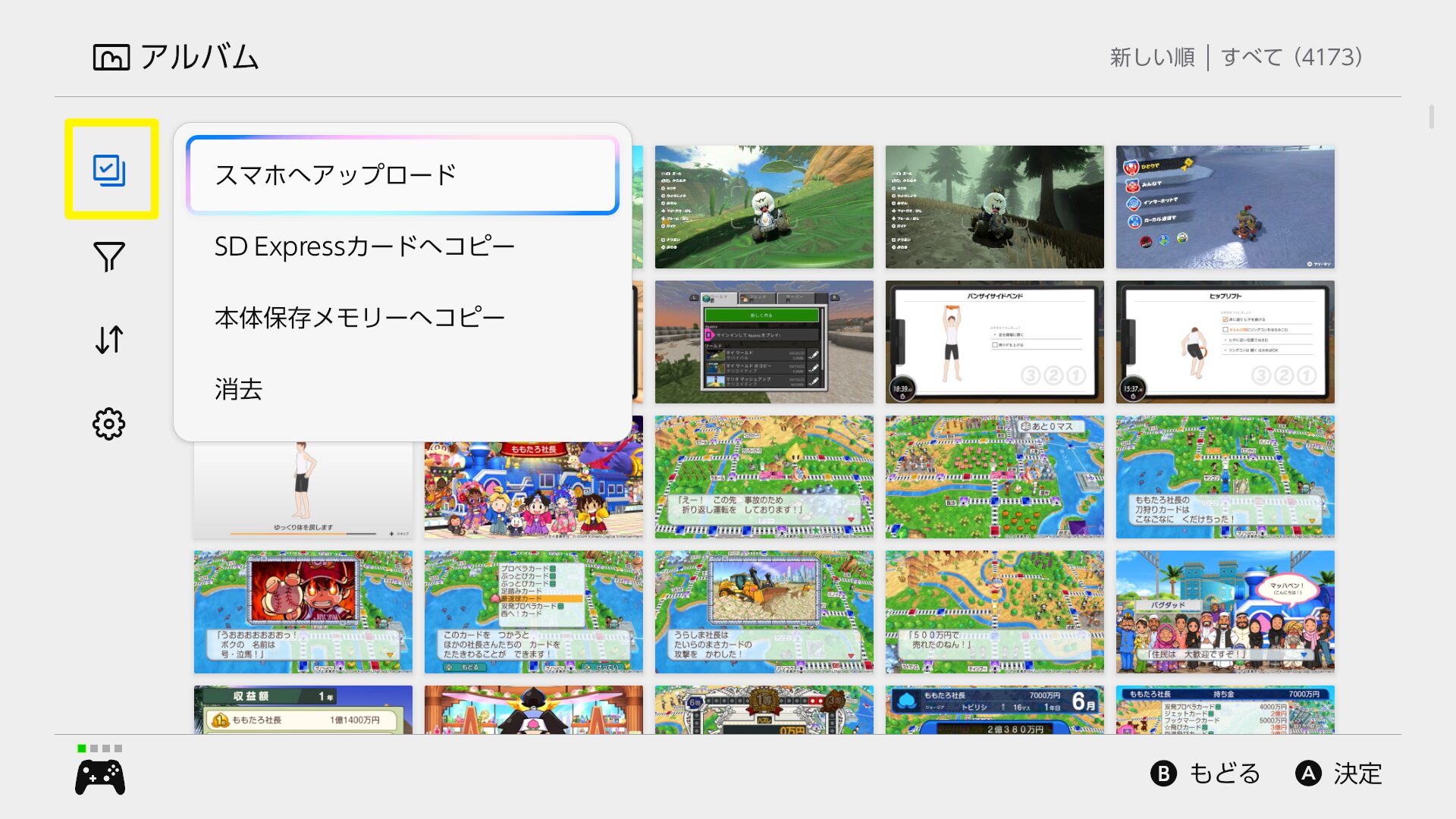Viewport: 1456px width, 819px height.
Task: Open the sort order arrows icon
Action: (x=109, y=340)
